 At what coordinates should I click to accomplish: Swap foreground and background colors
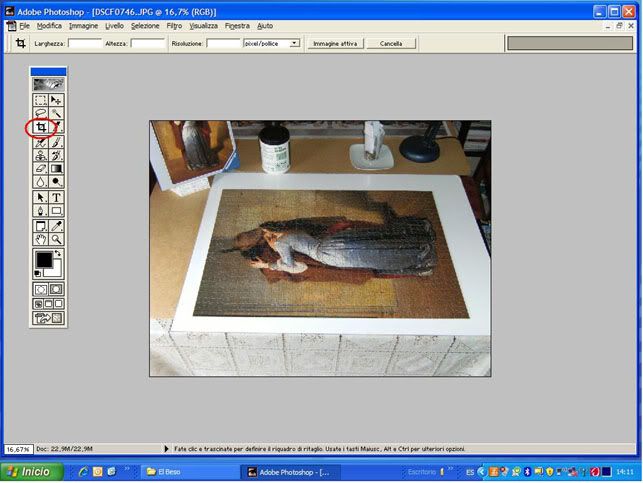[x=58, y=253]
